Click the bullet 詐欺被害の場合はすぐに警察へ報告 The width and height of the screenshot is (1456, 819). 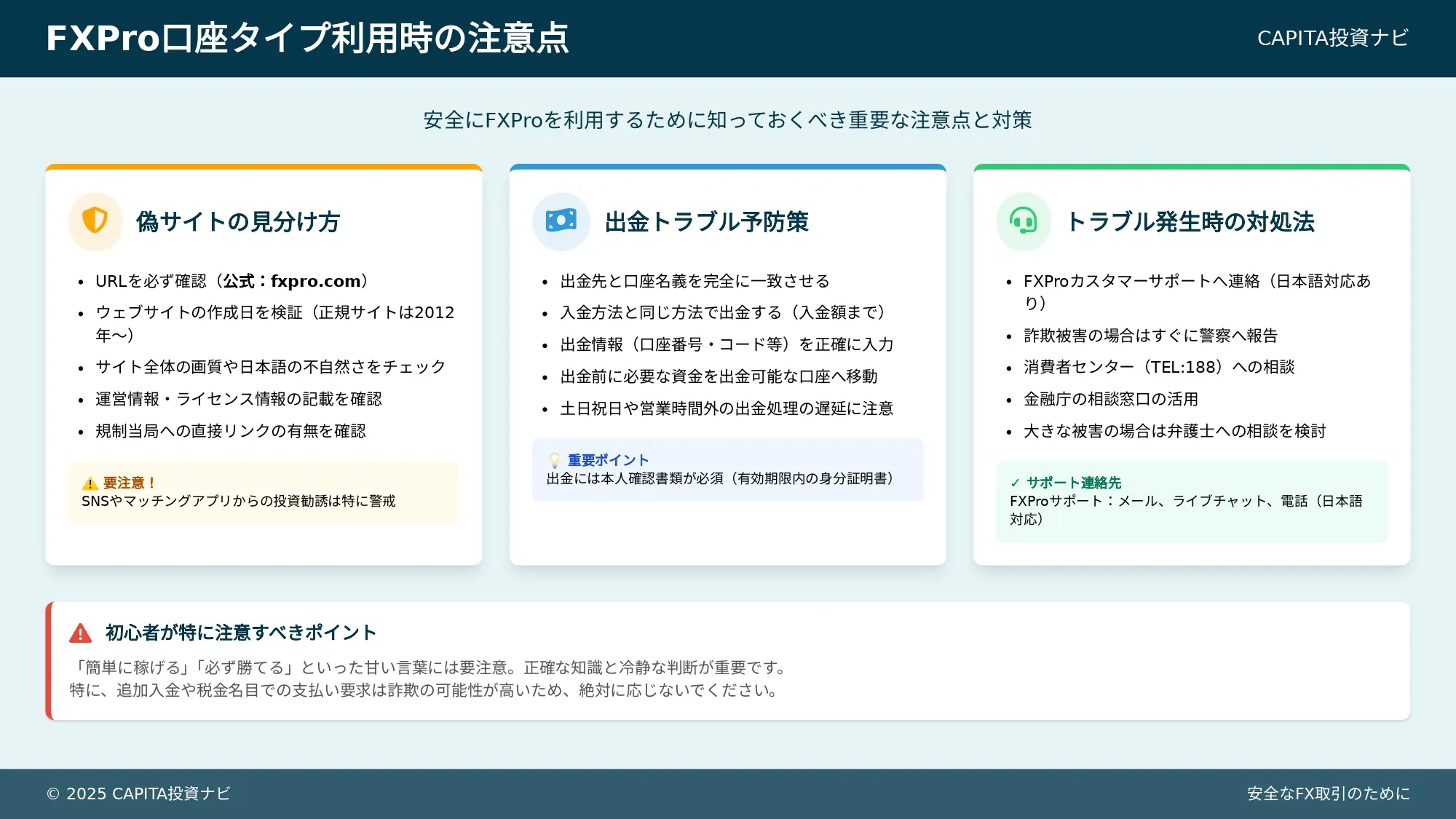pyautogui.click(x=1150, y=336)
